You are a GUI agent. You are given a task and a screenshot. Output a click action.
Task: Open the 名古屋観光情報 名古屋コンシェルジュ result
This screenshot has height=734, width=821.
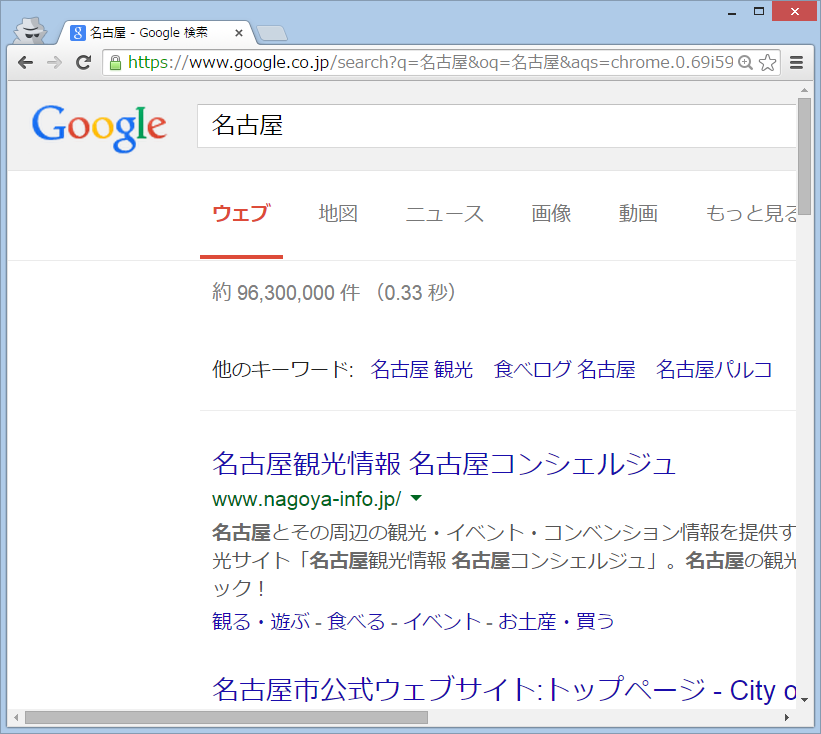(444, 463)
